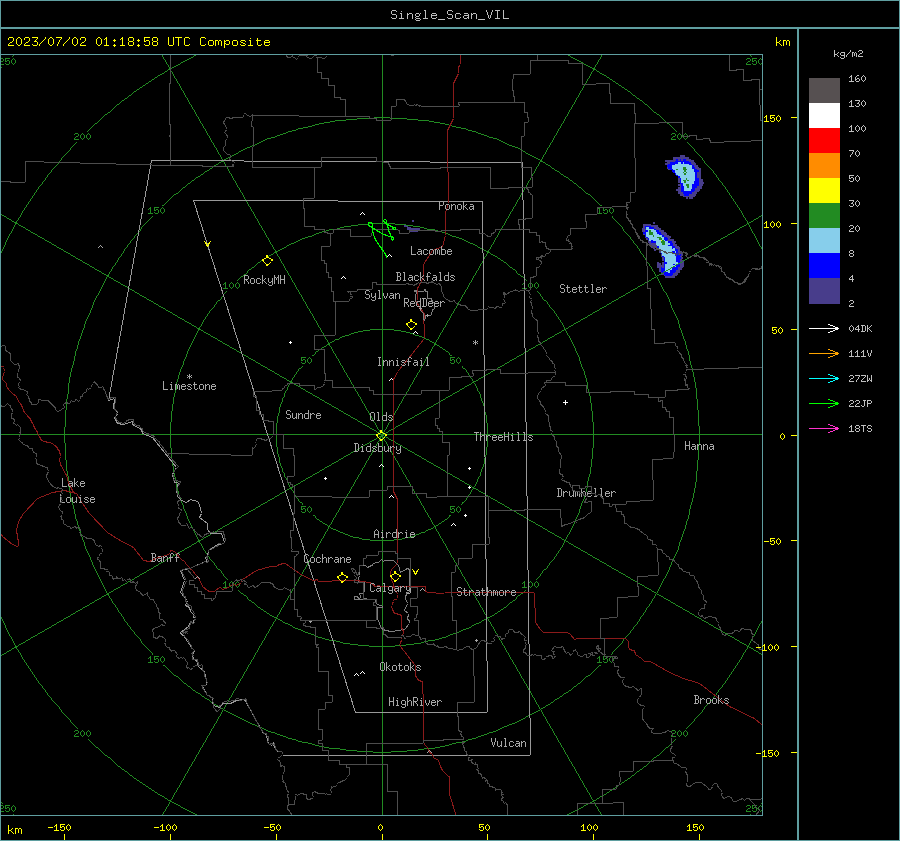Click the Innisfail town label
The height and width of the screenshot is (841, 900).
[403, 362]
